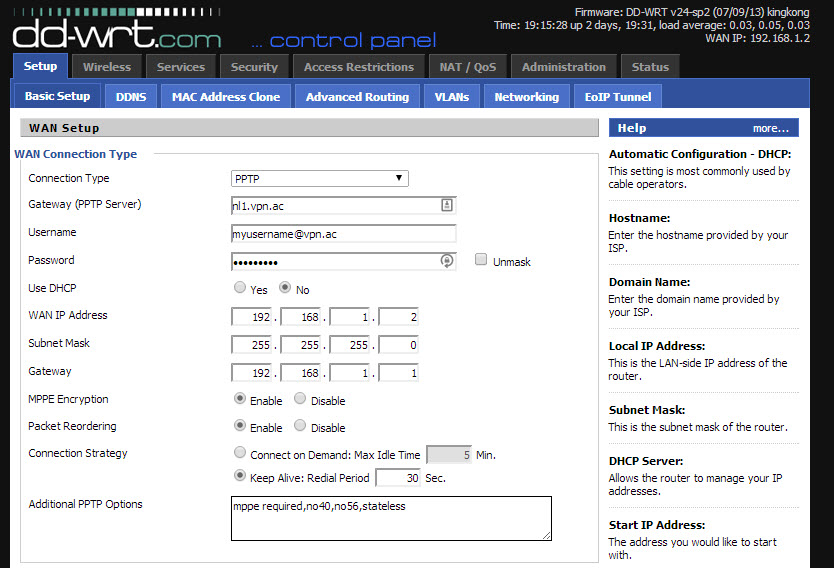Focus the Password field

[x=344, y=261]
